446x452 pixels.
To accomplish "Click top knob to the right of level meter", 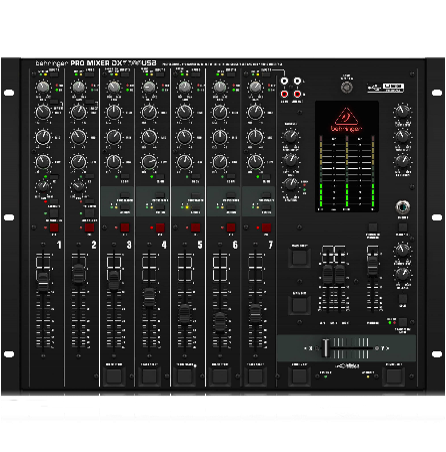I will coord(402,111).
